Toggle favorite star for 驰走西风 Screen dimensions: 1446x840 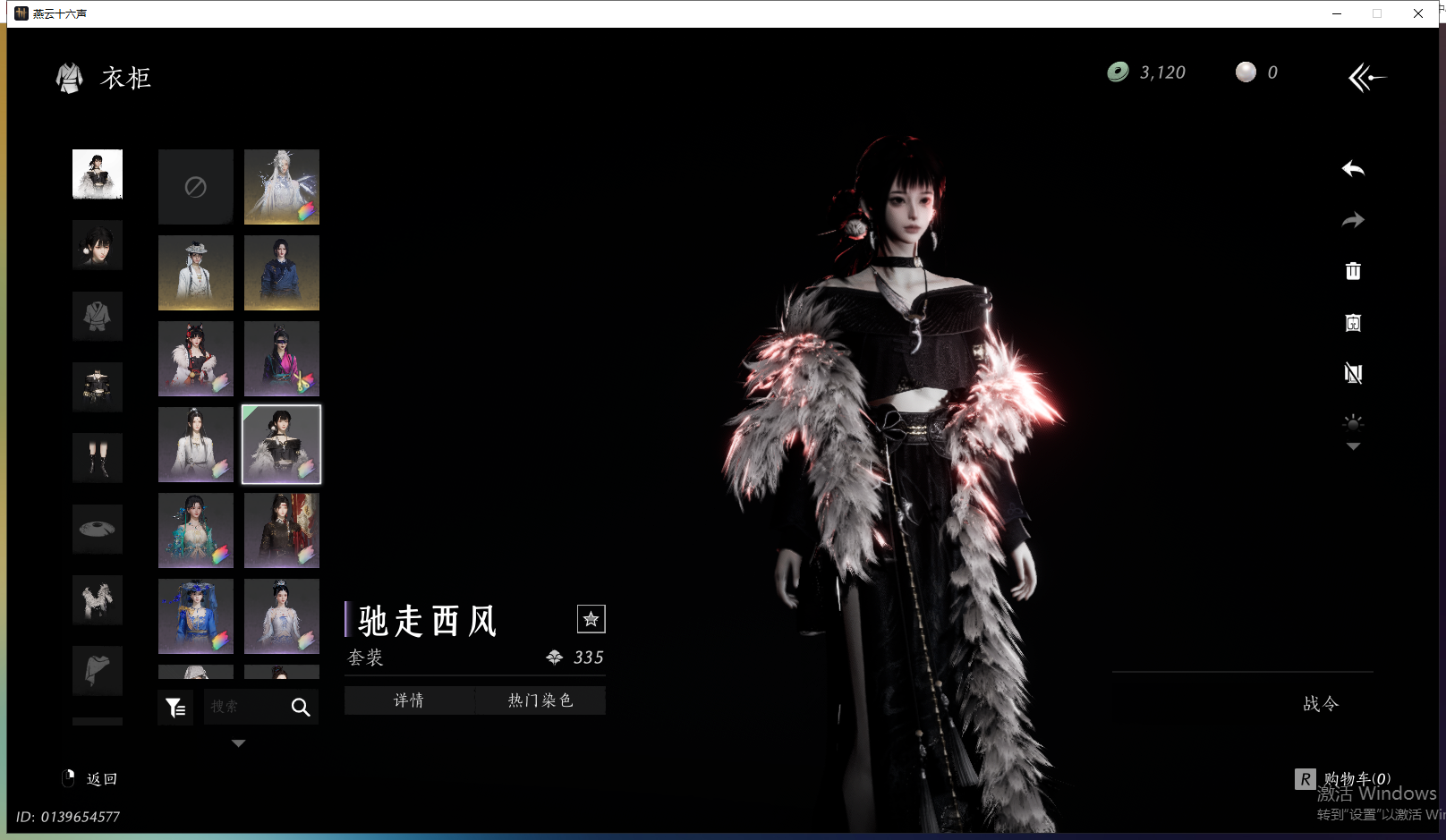tap(591, 619)
